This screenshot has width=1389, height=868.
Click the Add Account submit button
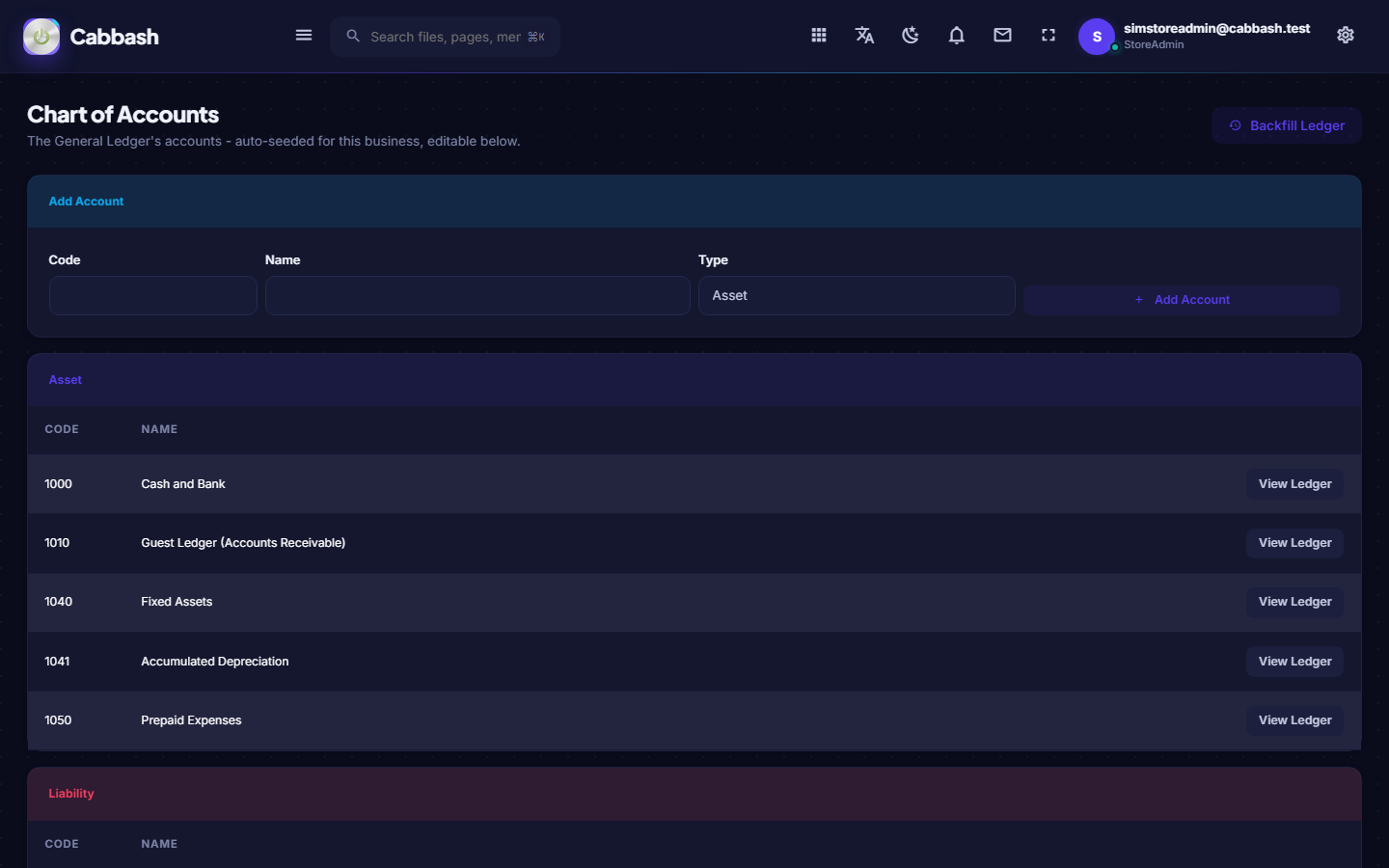coord(1182,300)
